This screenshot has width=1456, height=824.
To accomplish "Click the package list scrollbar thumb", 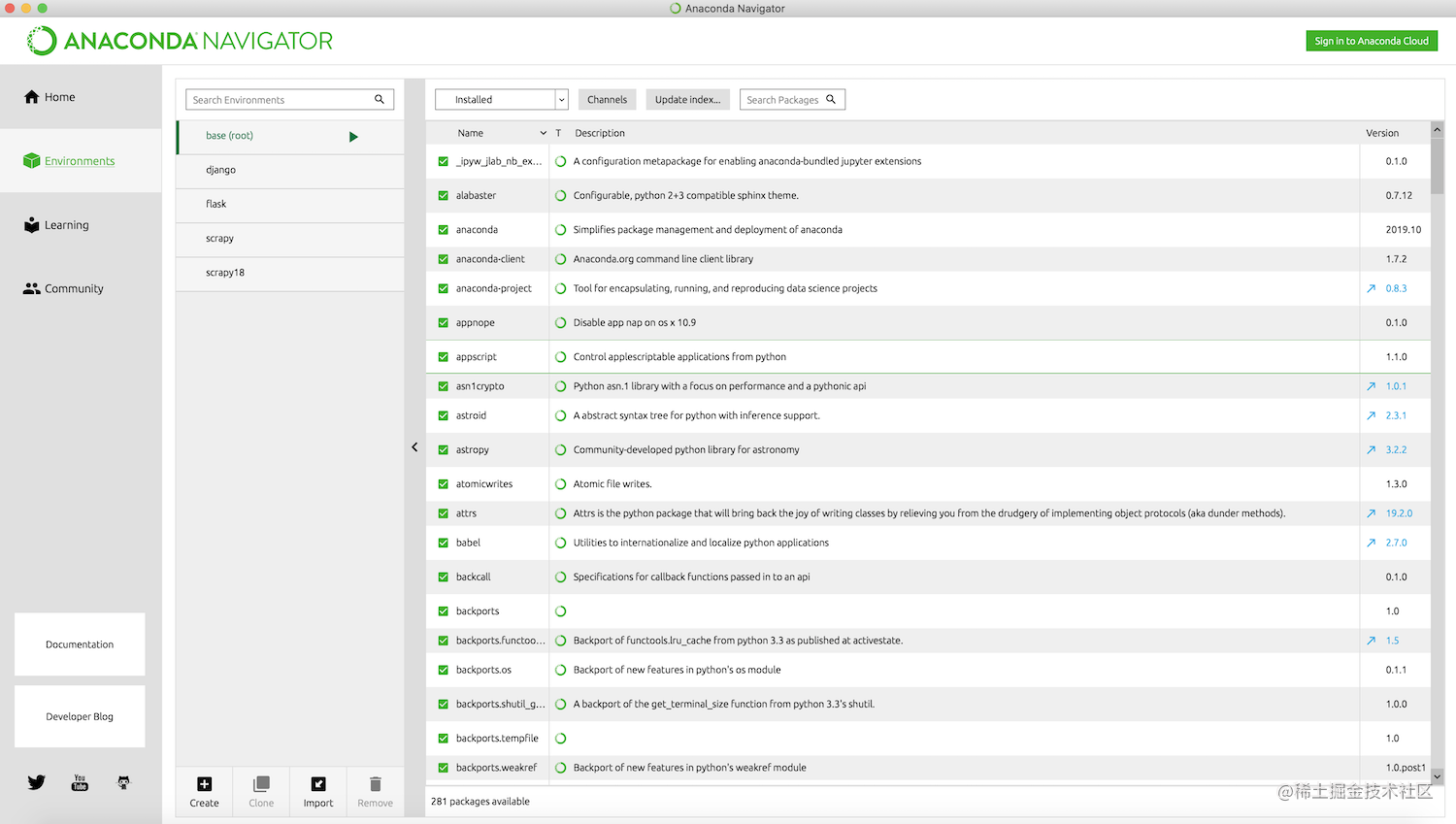I will click(x=1438, y=166).
